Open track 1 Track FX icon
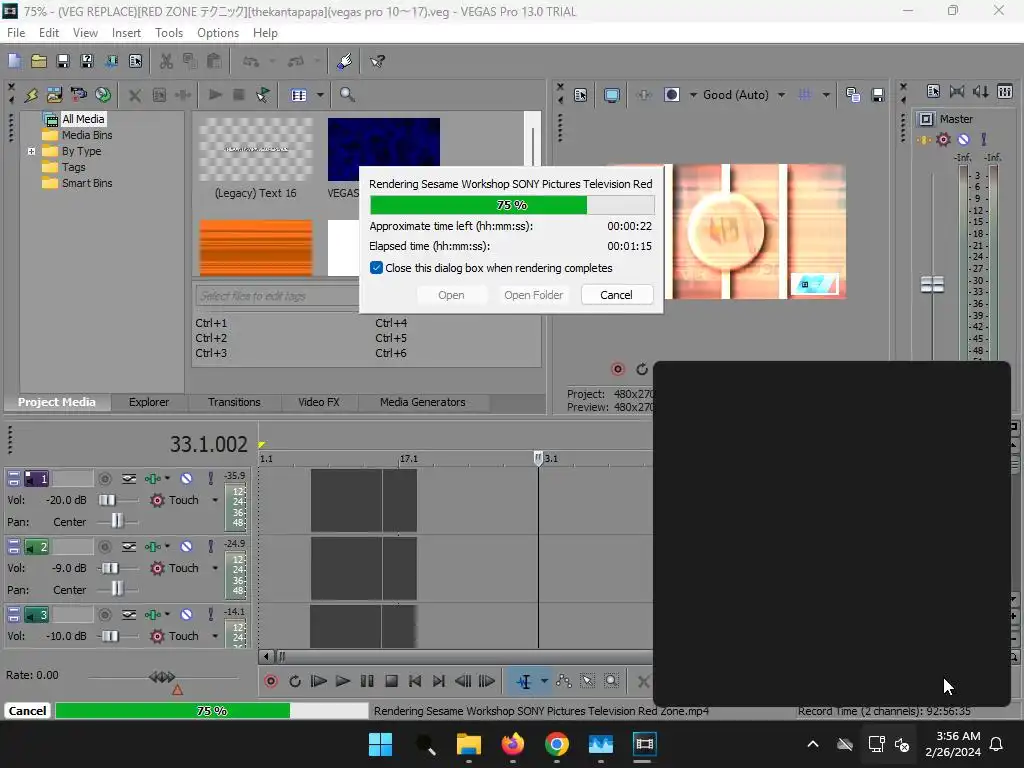Image resolution: width=1024 pixels, height=768 pixels. [151, 479]
